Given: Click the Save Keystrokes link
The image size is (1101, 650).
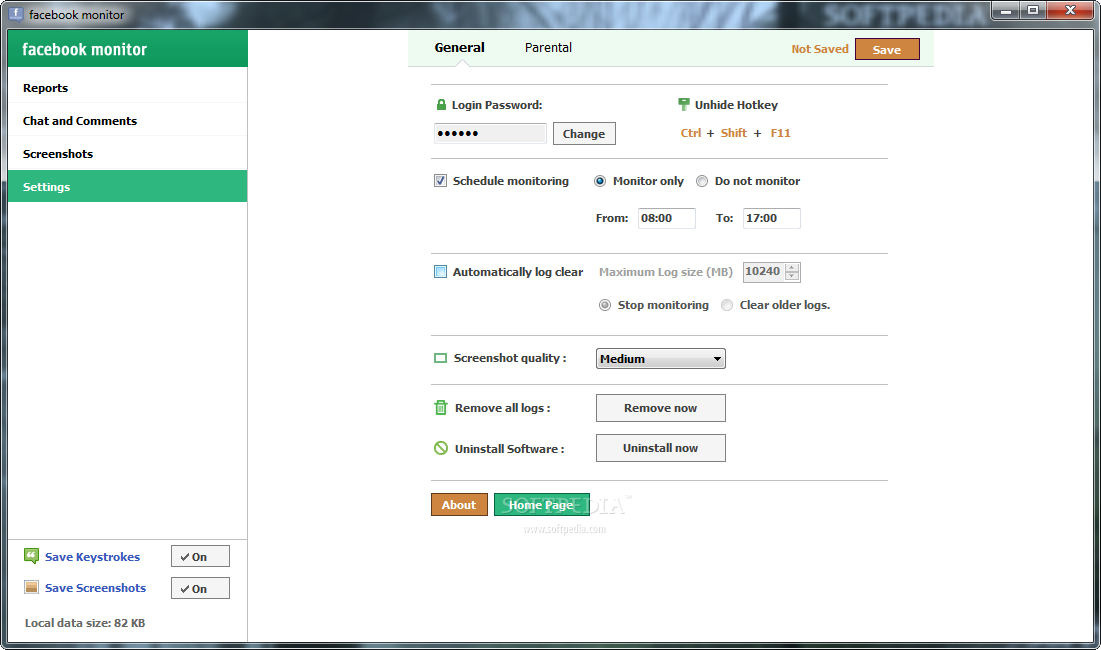Looking at the screenshot, I should tap(93, 557).
